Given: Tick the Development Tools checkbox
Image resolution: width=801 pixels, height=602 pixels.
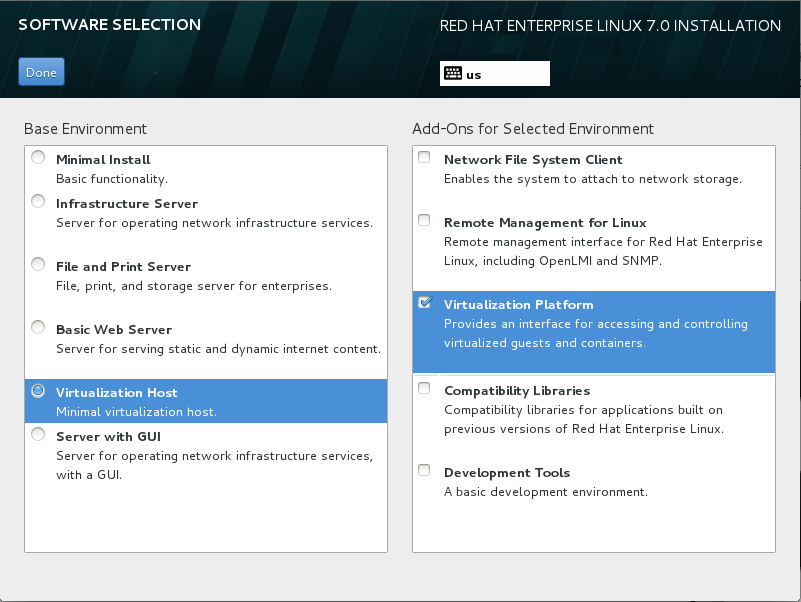Looking at the screenshot, I should (425, 471).
